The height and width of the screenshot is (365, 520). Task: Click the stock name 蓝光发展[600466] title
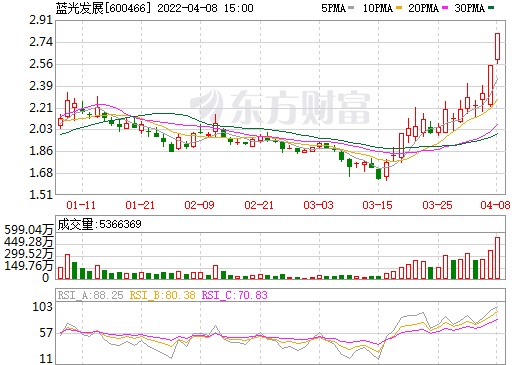103,8
